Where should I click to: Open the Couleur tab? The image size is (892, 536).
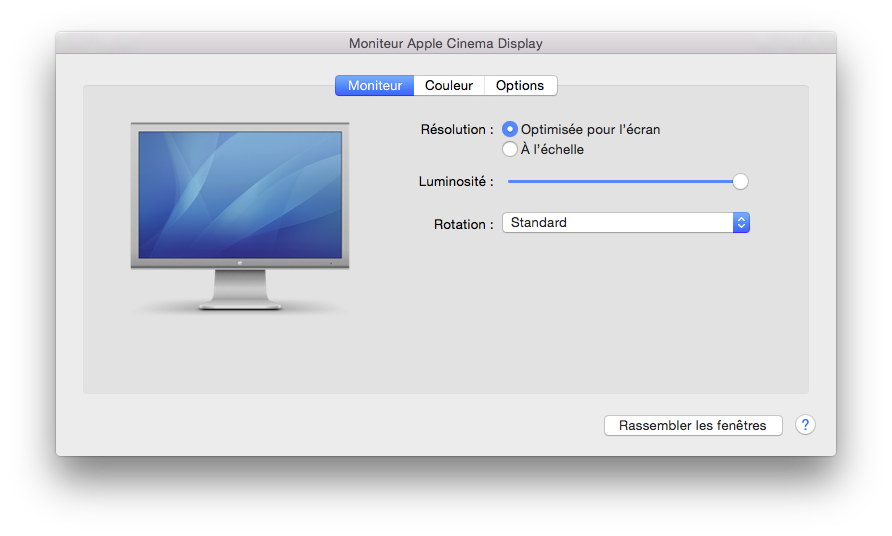pyautogui.click(x=449, y=85)
